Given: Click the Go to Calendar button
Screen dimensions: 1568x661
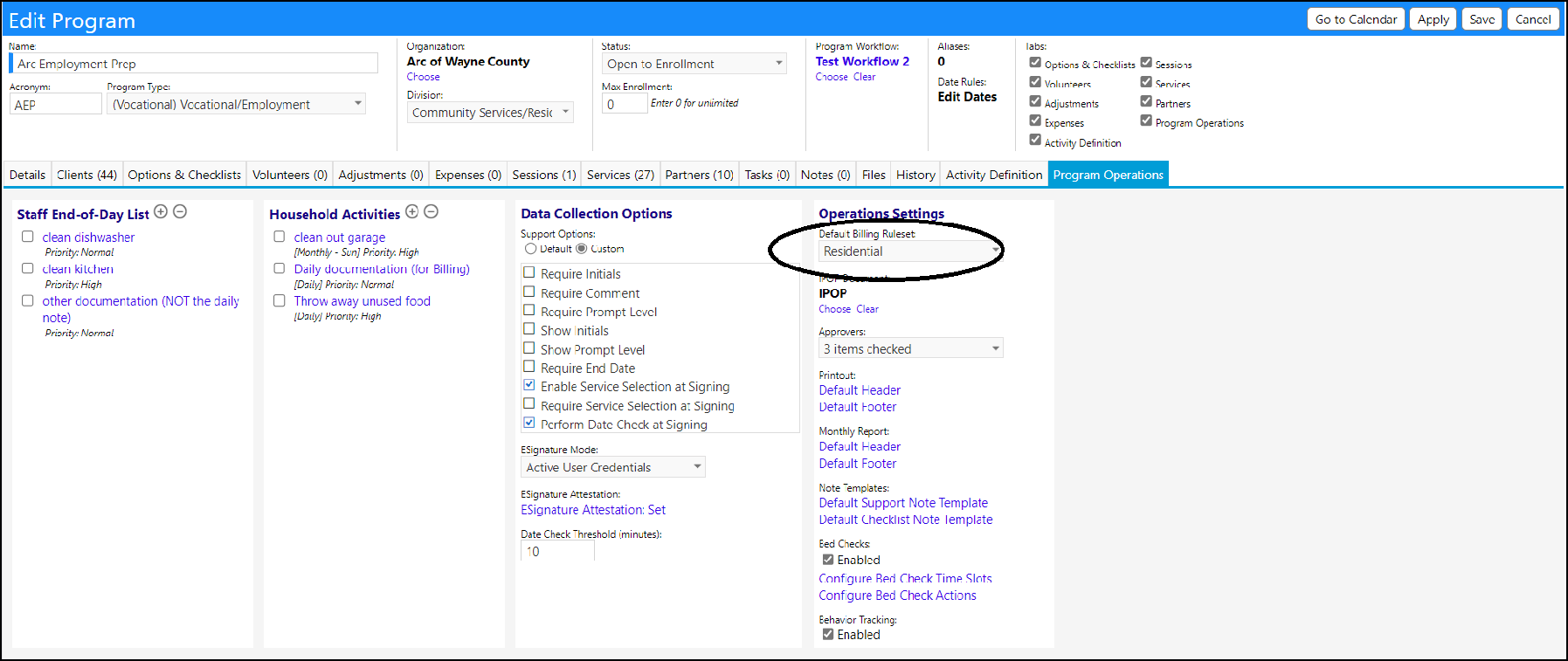Looking at the screenshot, I should pos(1356,19).
